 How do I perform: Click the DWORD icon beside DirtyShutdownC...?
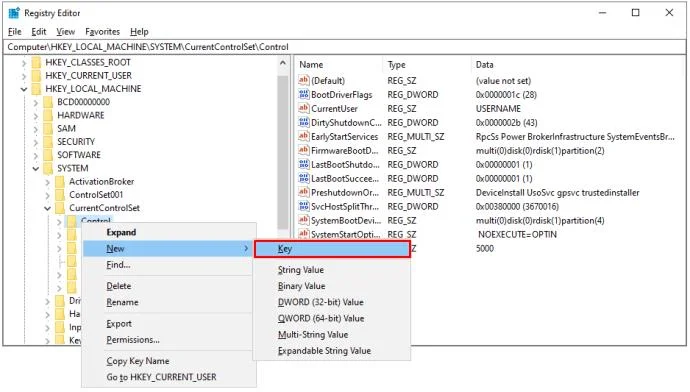point(303,122)
